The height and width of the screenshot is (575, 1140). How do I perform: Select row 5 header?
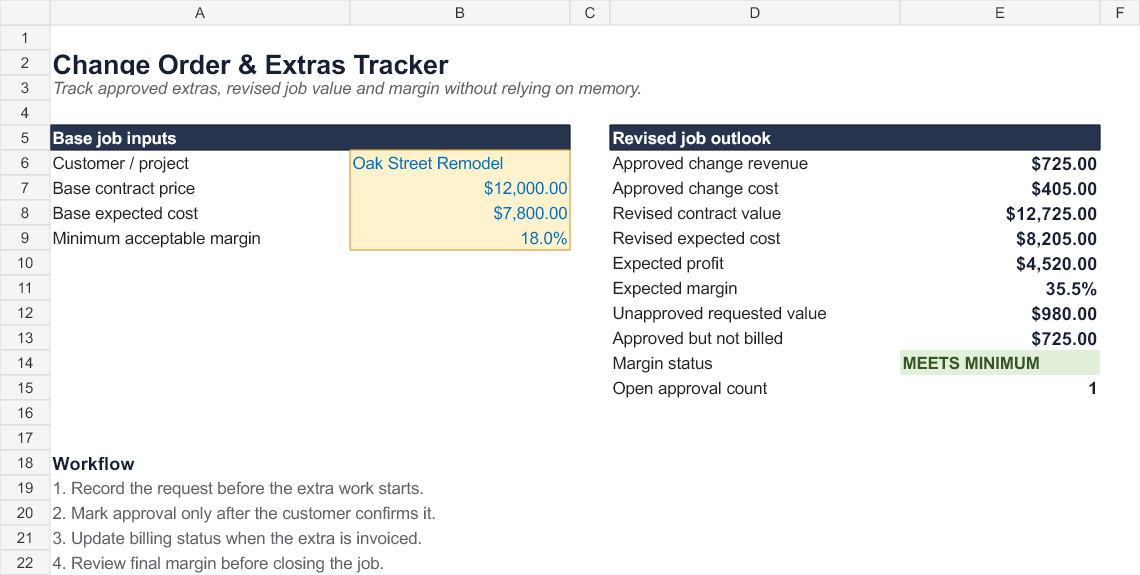(25, 138)
